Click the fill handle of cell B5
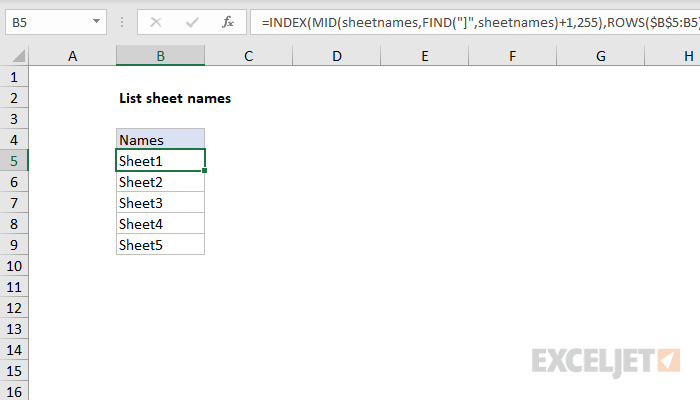This screenshot has width=700, height=400. 205,171
